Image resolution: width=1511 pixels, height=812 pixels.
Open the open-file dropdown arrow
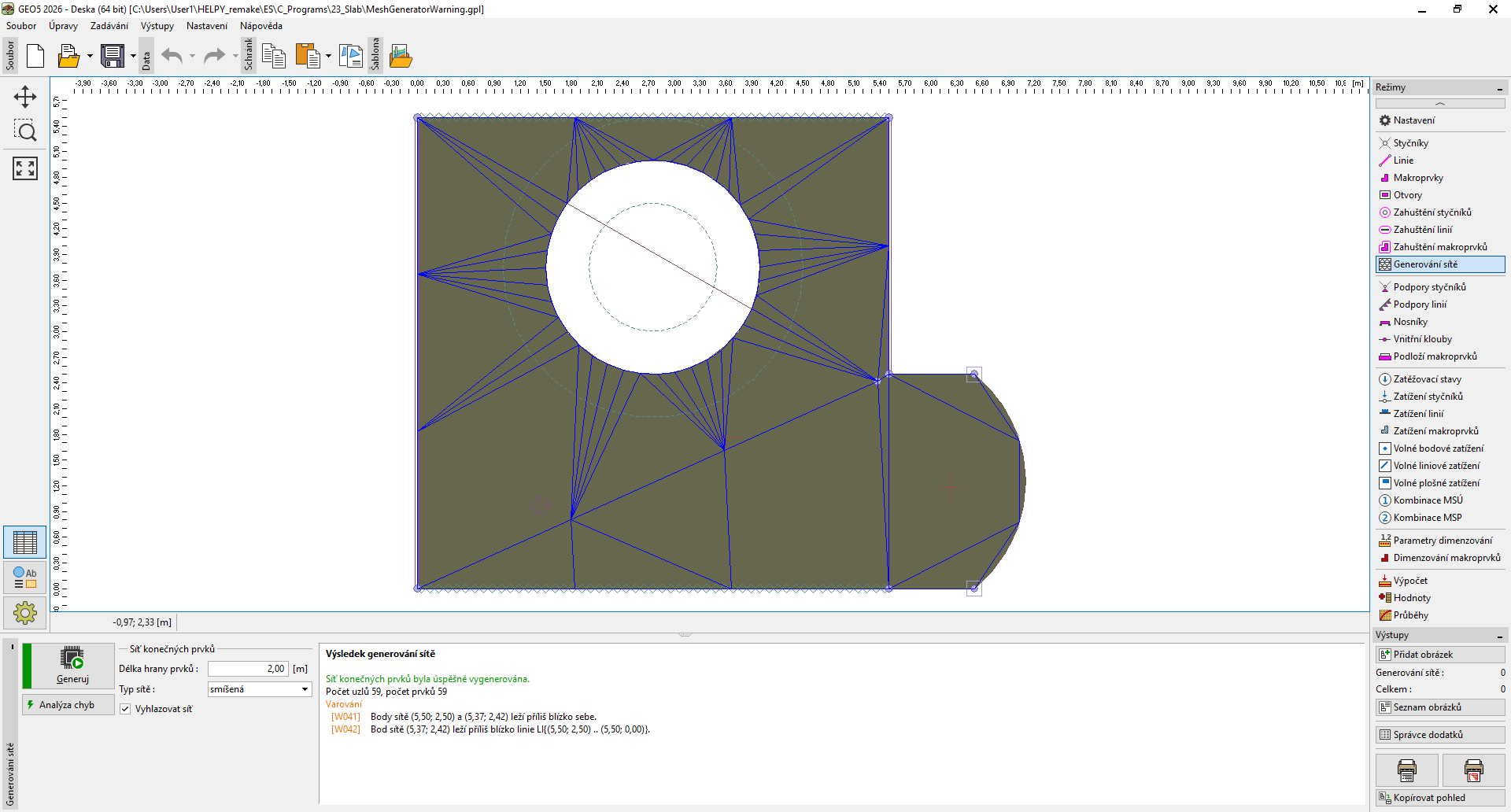90,56
